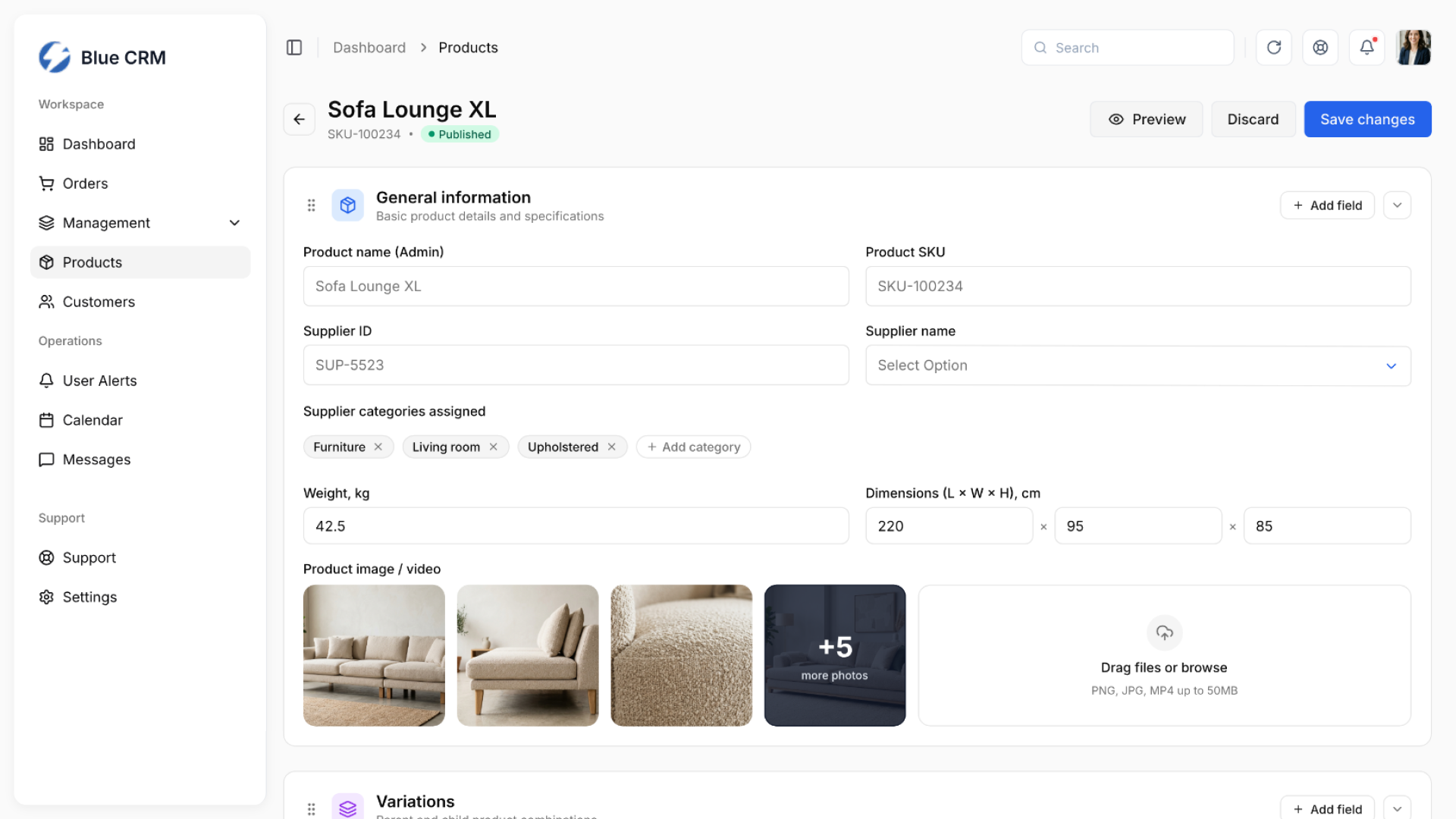The height and width of the screenshot is (819, 1456).
Task: Click the Blue CRM logo icon
Action: (55, 57)
